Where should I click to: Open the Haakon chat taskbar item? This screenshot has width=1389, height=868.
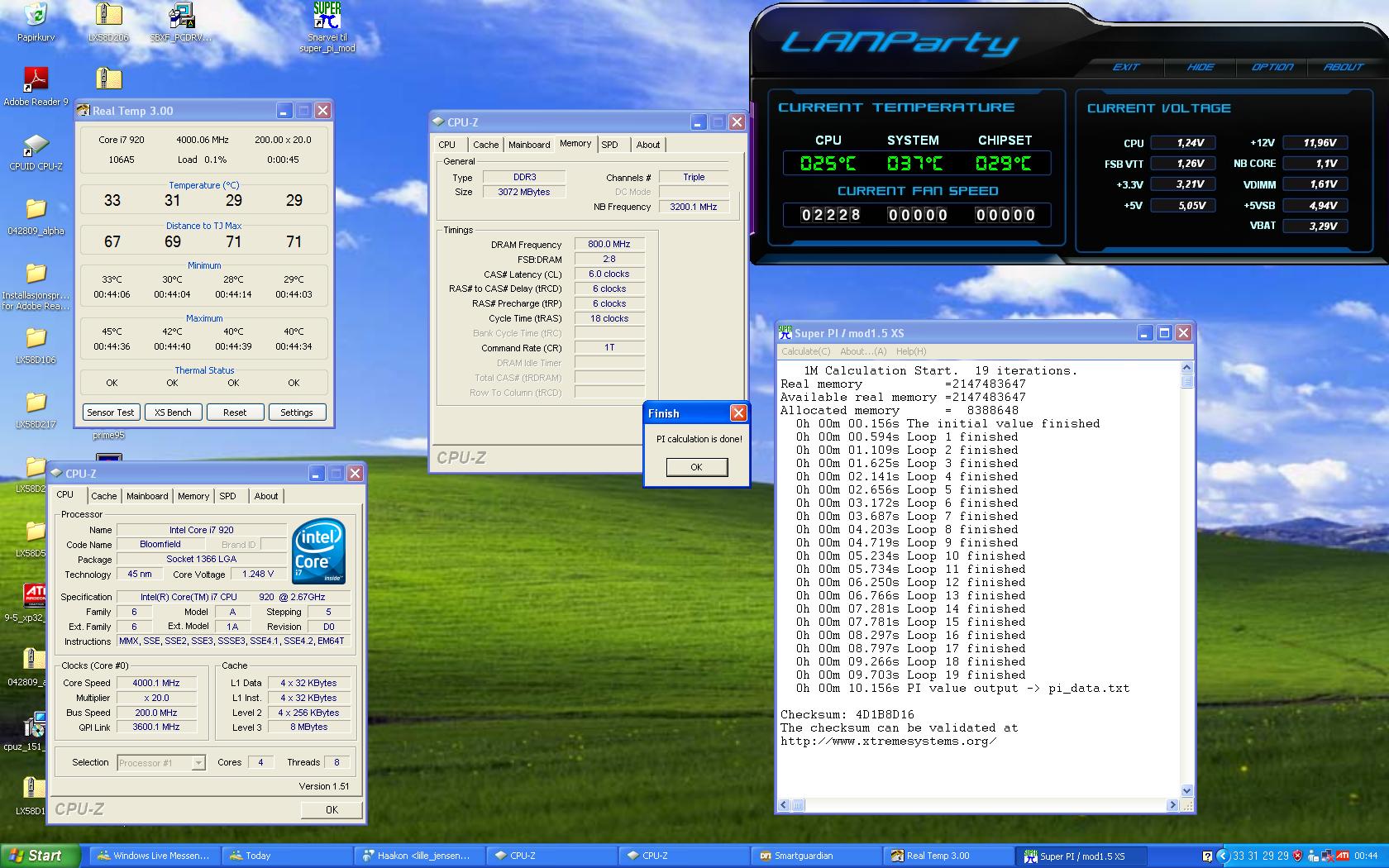click(x=418, y=856)
